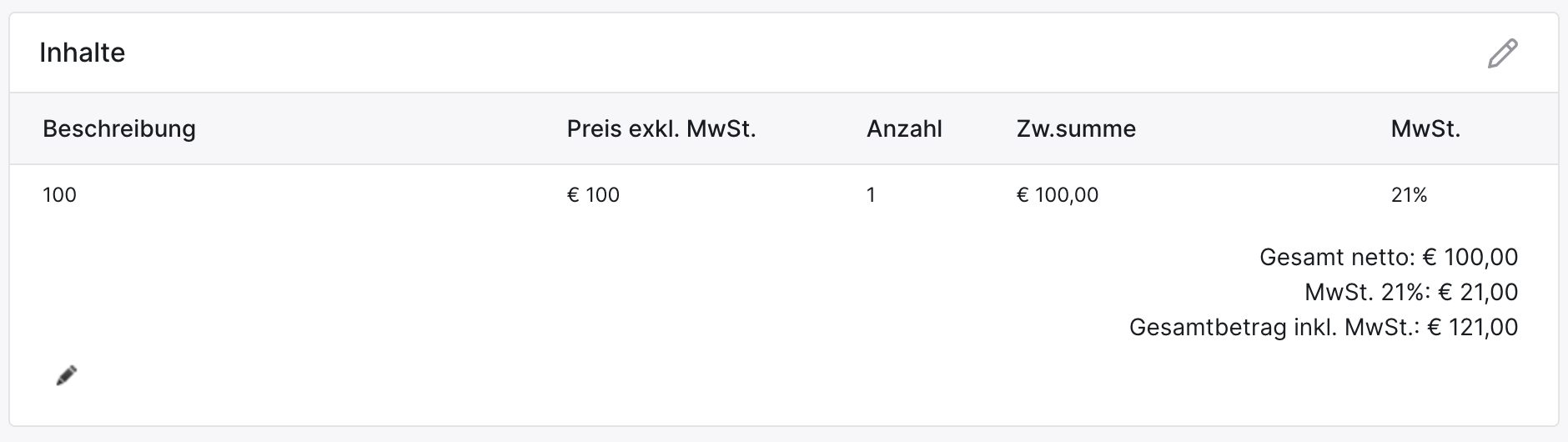This screenshot has width=1568, height=442.
Task: Click the outline pencil edit icon beside Inhalte
Action: pos(1502,53)
